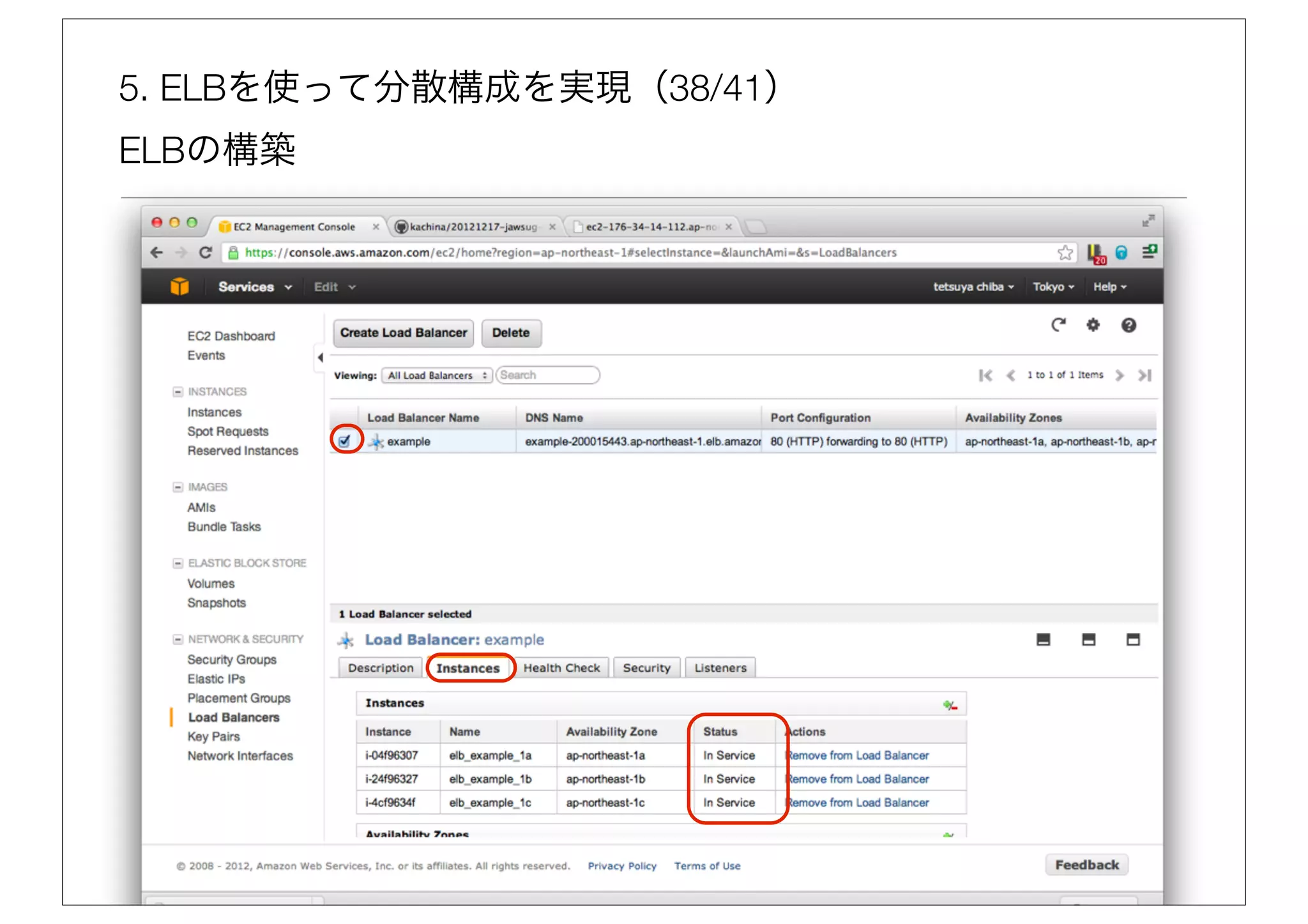The height and width of the screenshot is (924, 1308).
Task: Select the EC2 Management Console browser tab
Action: tap(296, 227)
